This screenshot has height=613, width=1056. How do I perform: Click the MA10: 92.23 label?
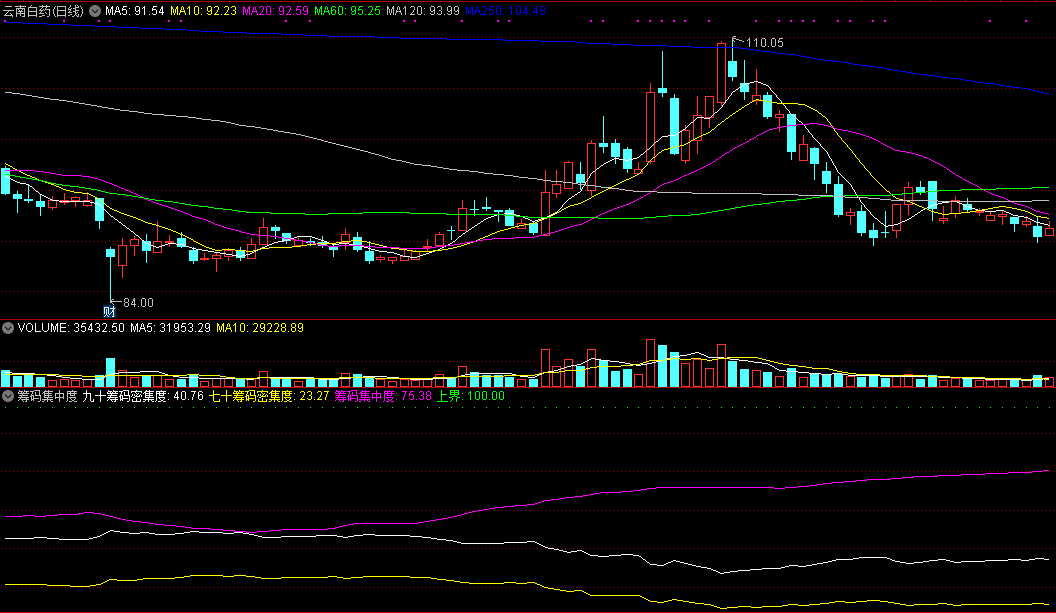pos(203,11)
